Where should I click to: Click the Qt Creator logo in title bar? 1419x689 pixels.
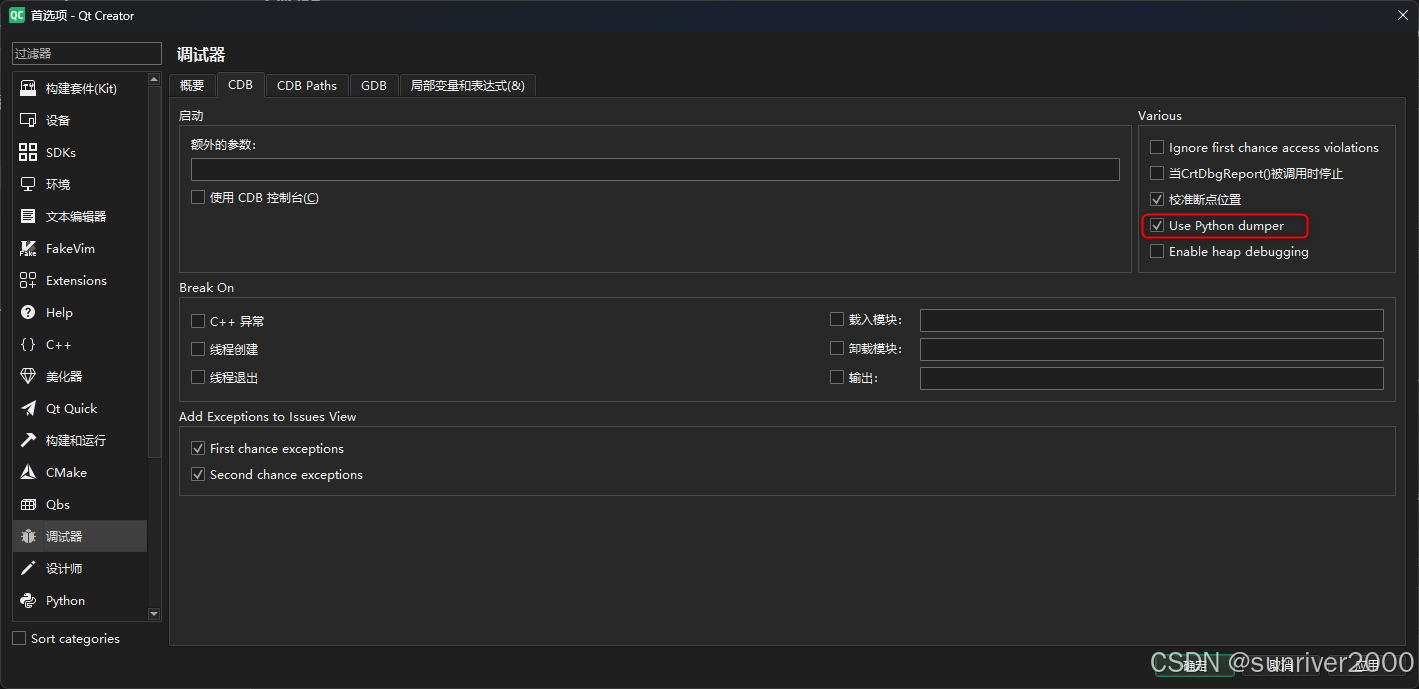point(17,15)
